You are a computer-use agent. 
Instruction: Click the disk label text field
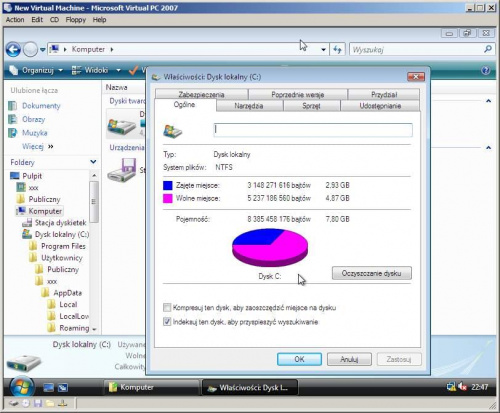[x=313, y=130]
